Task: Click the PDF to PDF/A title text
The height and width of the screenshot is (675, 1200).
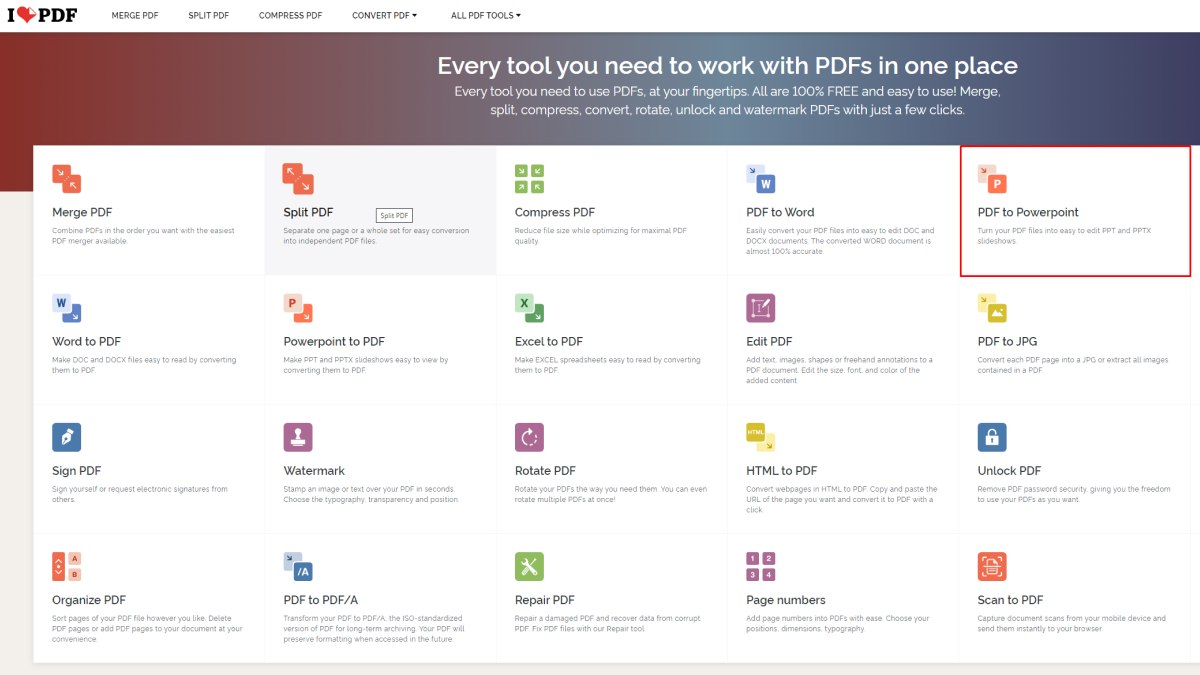Action: pyautogui.click(x=320, y=599)
